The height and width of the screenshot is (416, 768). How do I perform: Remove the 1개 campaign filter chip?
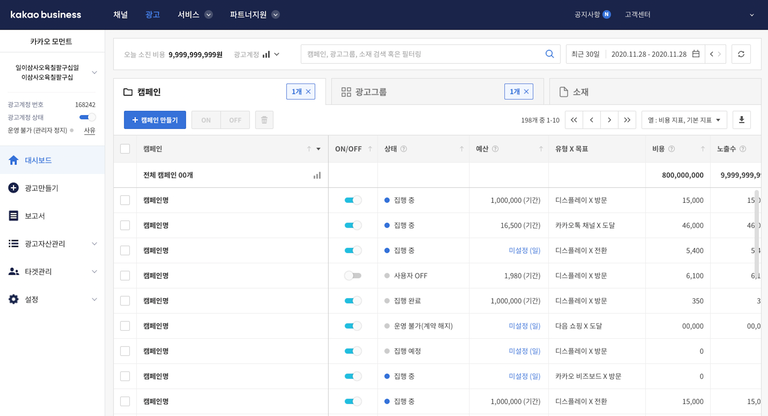(308, 92)
